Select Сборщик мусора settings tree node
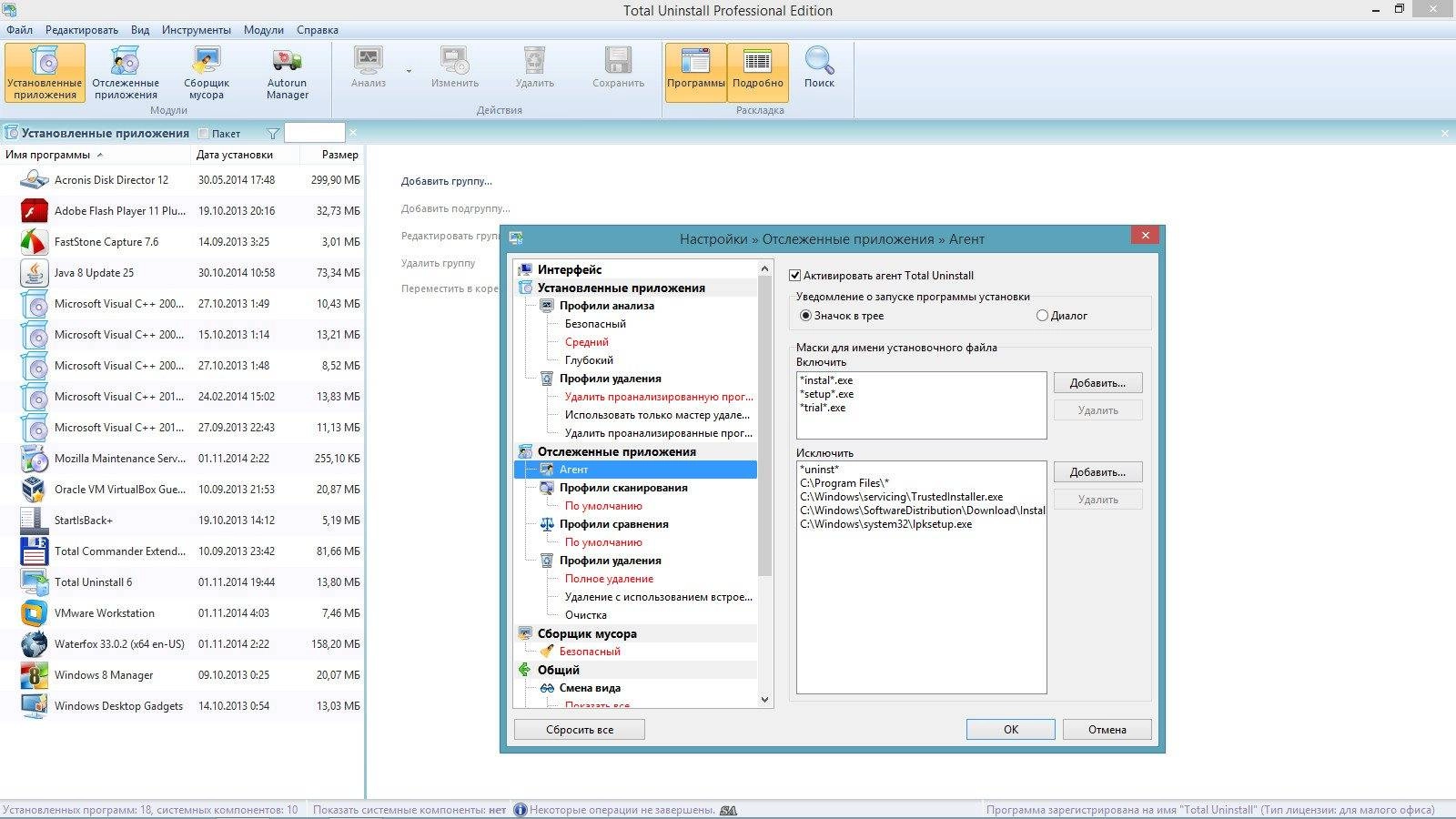The width and height of the screenshot is (1456, 819). (587, 633)
